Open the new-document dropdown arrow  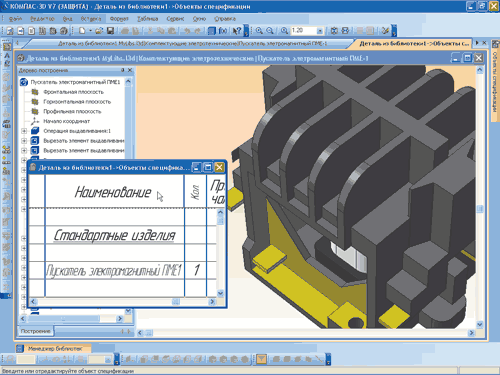tap(90, 31)
